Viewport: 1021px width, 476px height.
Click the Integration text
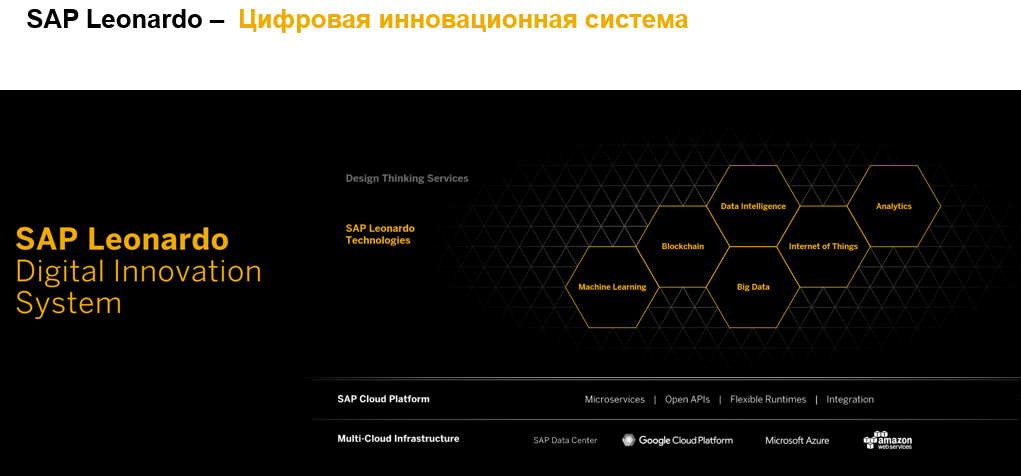pos(850,399)
